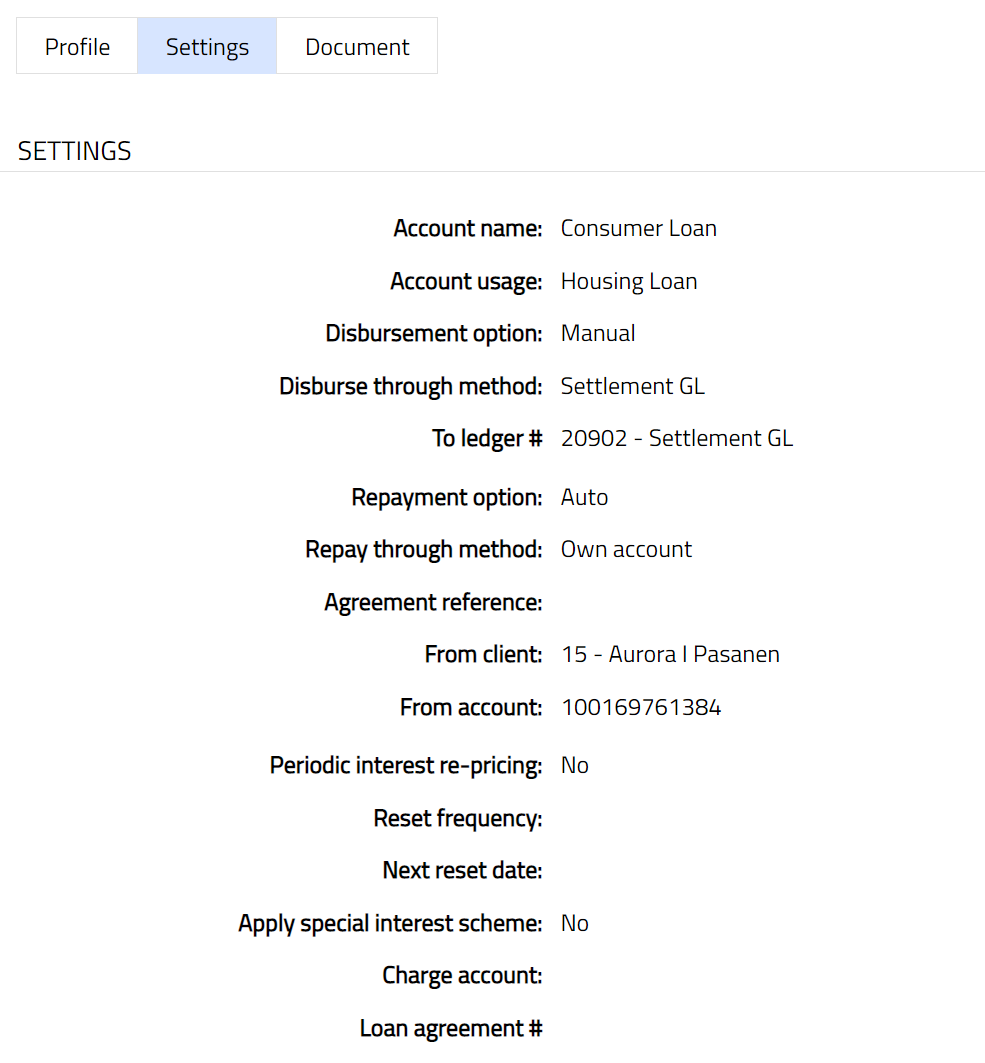Click the Own account repay method value

point(626,549)
